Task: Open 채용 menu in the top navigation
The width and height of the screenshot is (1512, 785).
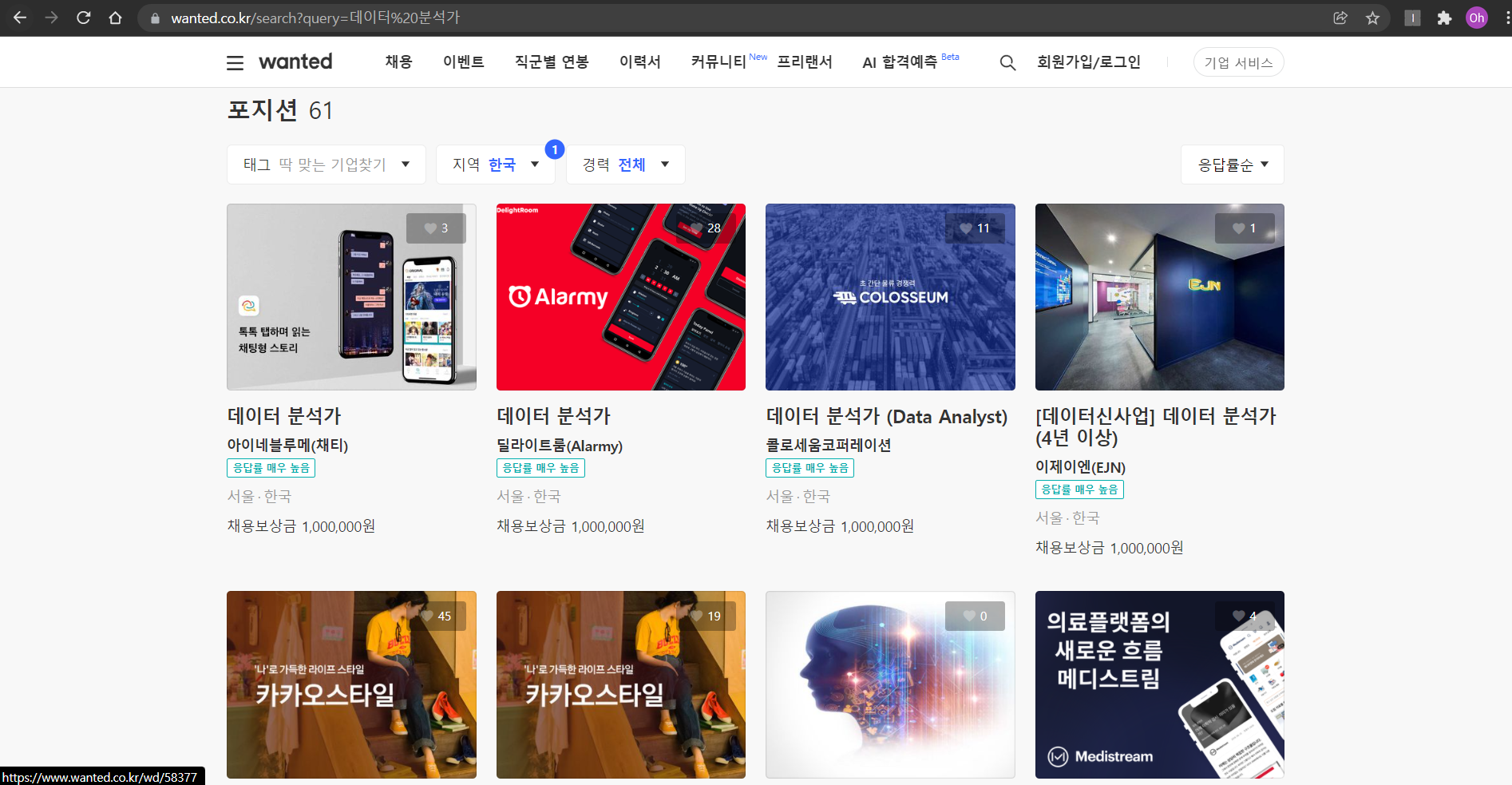Action: pos(398,62)
